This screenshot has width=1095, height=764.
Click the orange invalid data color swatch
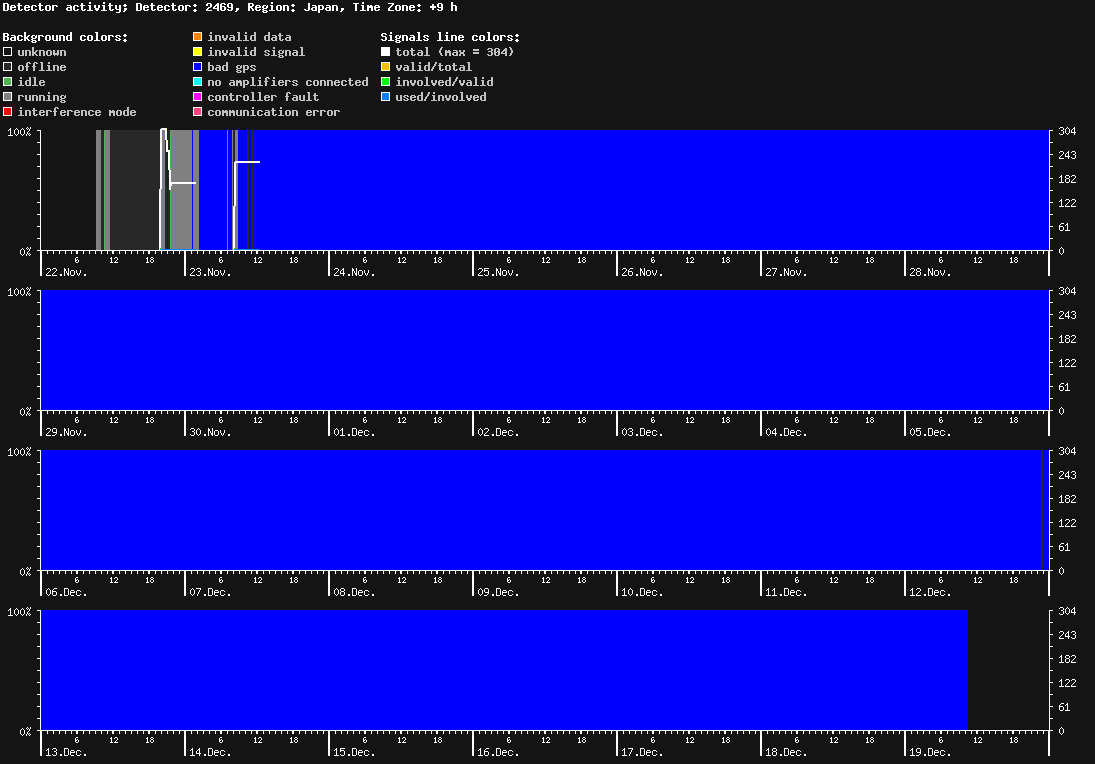click(x=198, y=37)
